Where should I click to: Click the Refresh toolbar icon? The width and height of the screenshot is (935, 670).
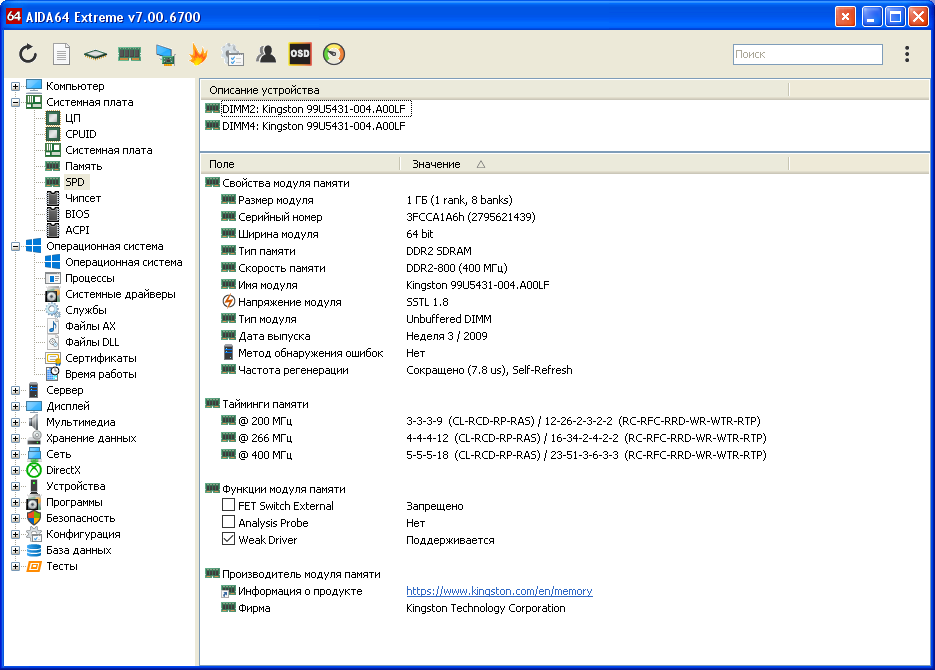tap(28, 54)
